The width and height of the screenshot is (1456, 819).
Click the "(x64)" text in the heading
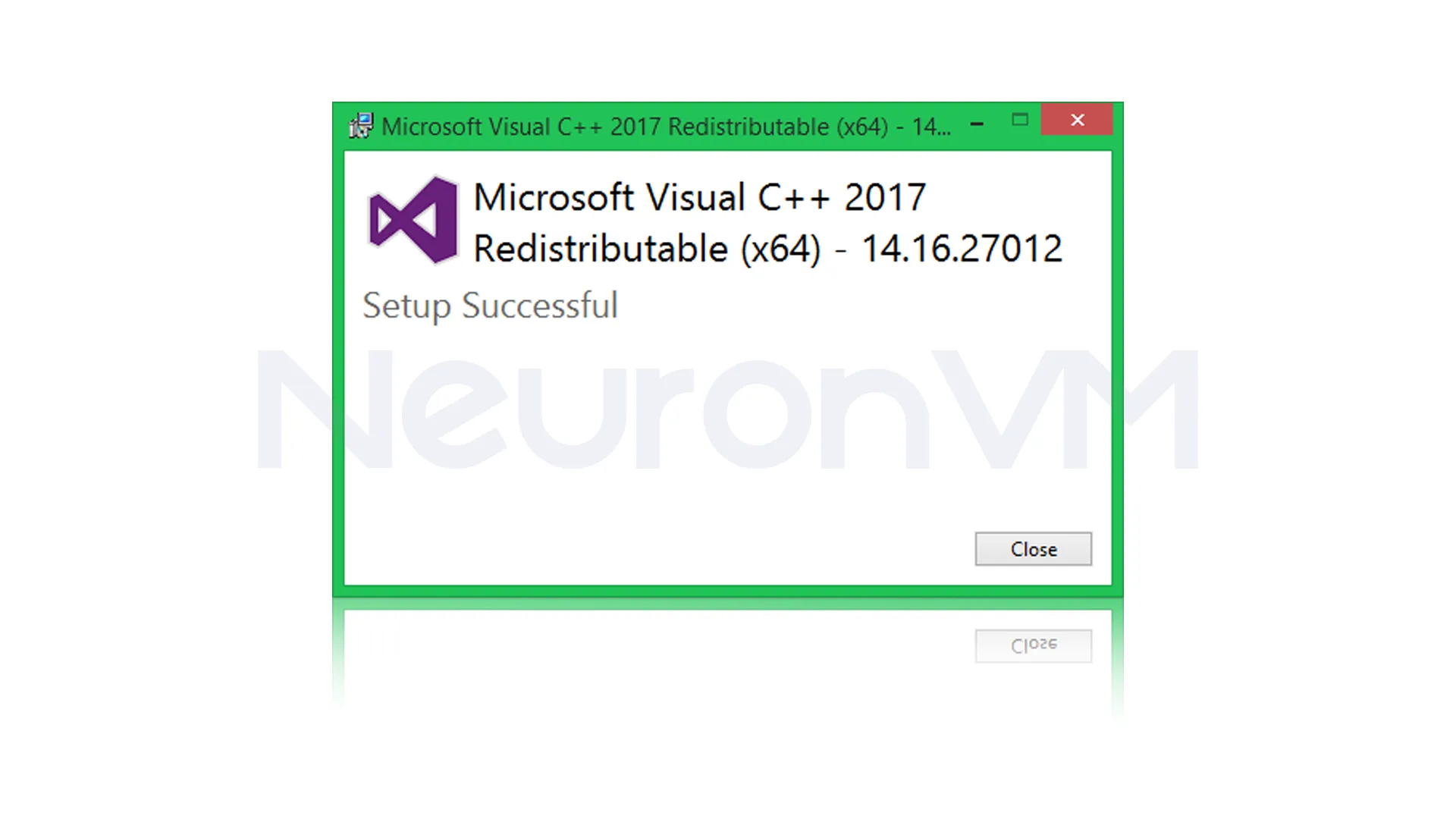coord(780,249)
